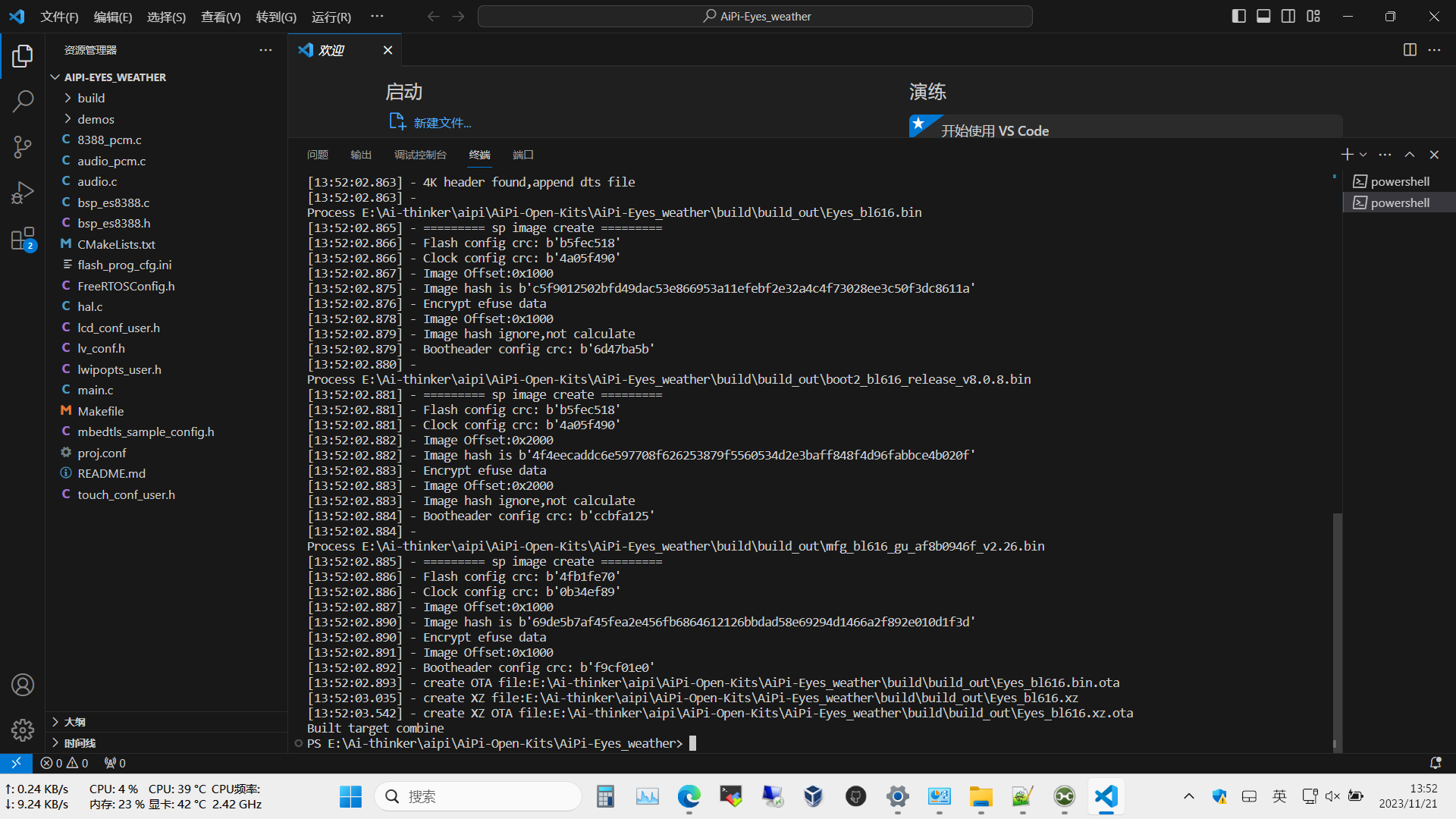This screenshot has height=819, width=1456.
Task: Open terminal launch profile dropdown
Action: [1363, 155]
